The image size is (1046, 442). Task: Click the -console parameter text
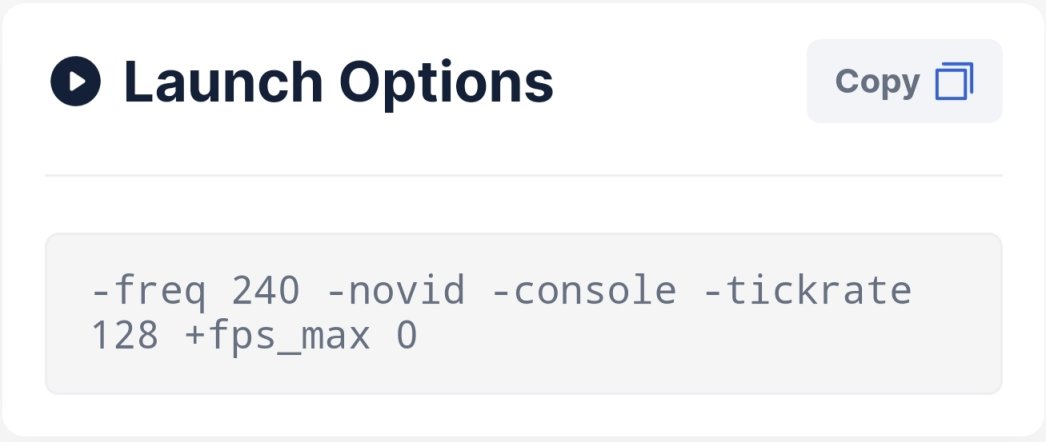tap(584, 291)
